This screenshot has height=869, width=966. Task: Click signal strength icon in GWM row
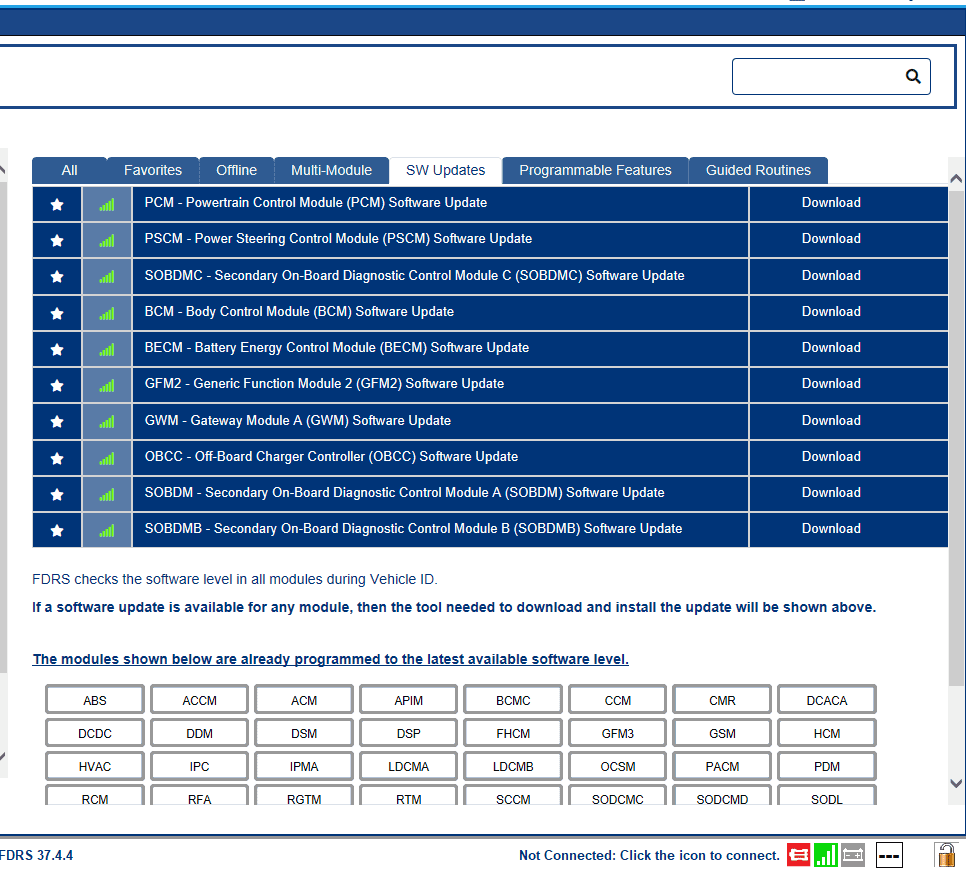[107, 421]
